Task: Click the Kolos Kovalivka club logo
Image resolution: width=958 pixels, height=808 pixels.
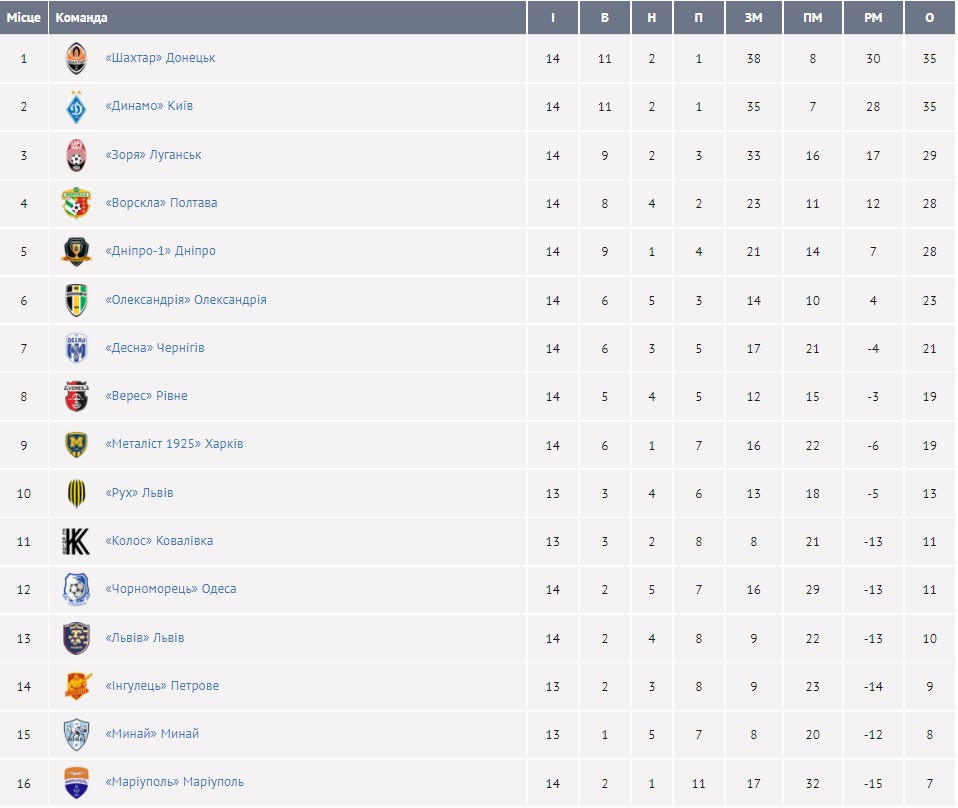Action: pos(76,541)
